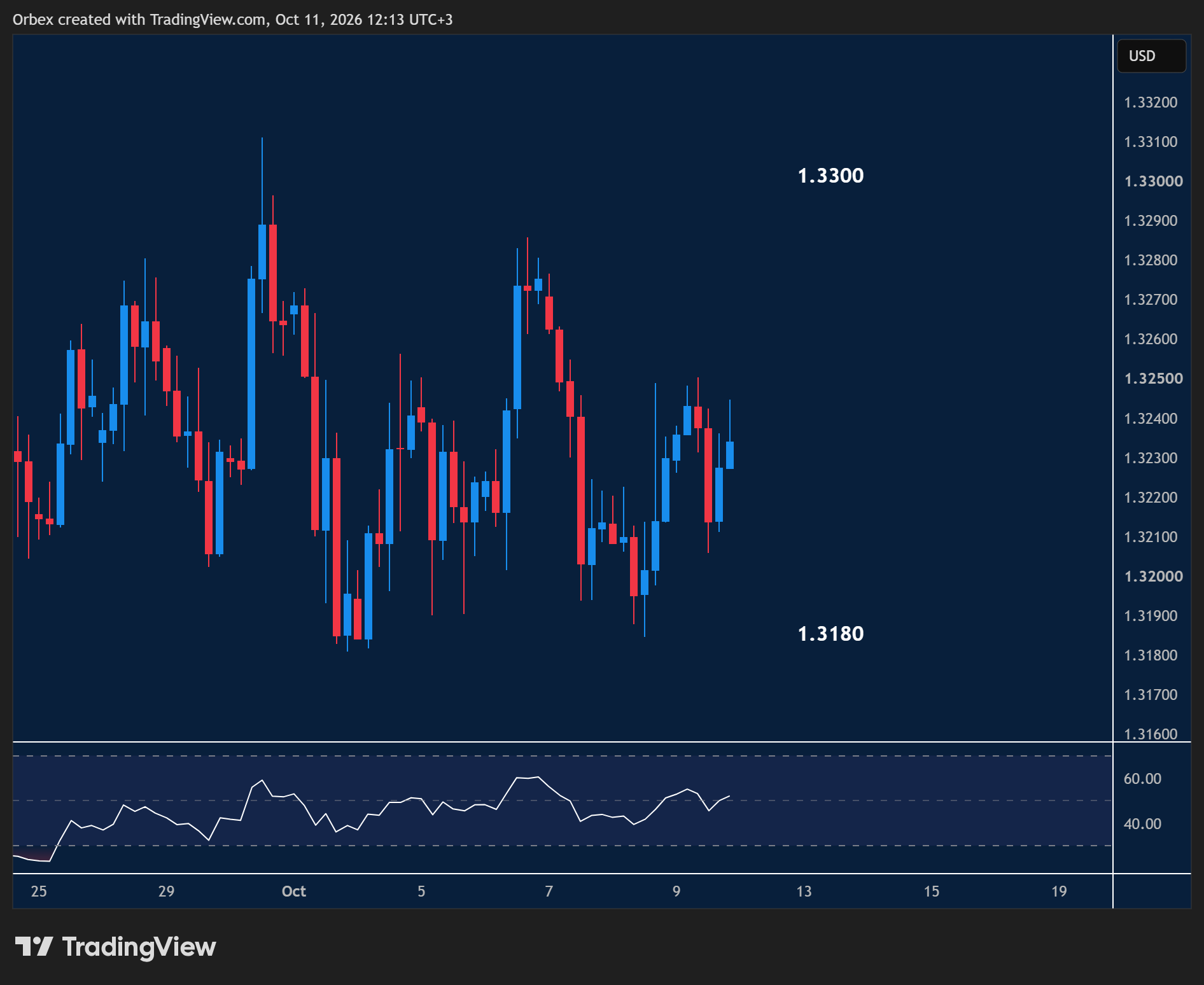
Task: Click the 1.32500 price axis label
Action: pyautogui.click(x=1153, y=379)
